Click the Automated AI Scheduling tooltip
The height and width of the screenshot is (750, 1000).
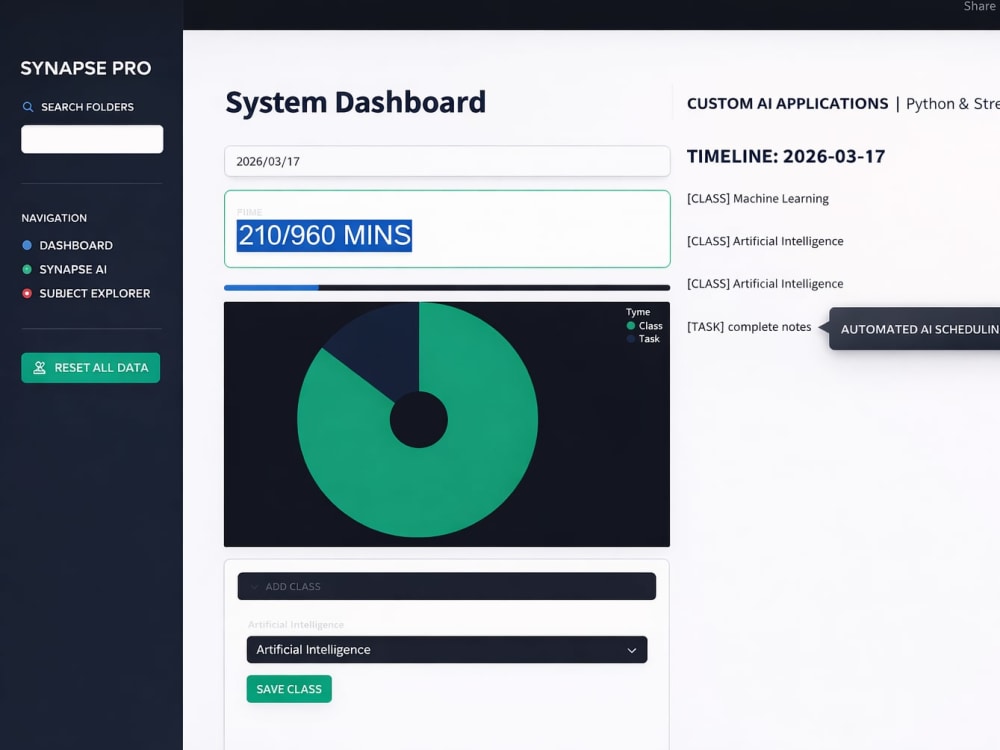915,329
